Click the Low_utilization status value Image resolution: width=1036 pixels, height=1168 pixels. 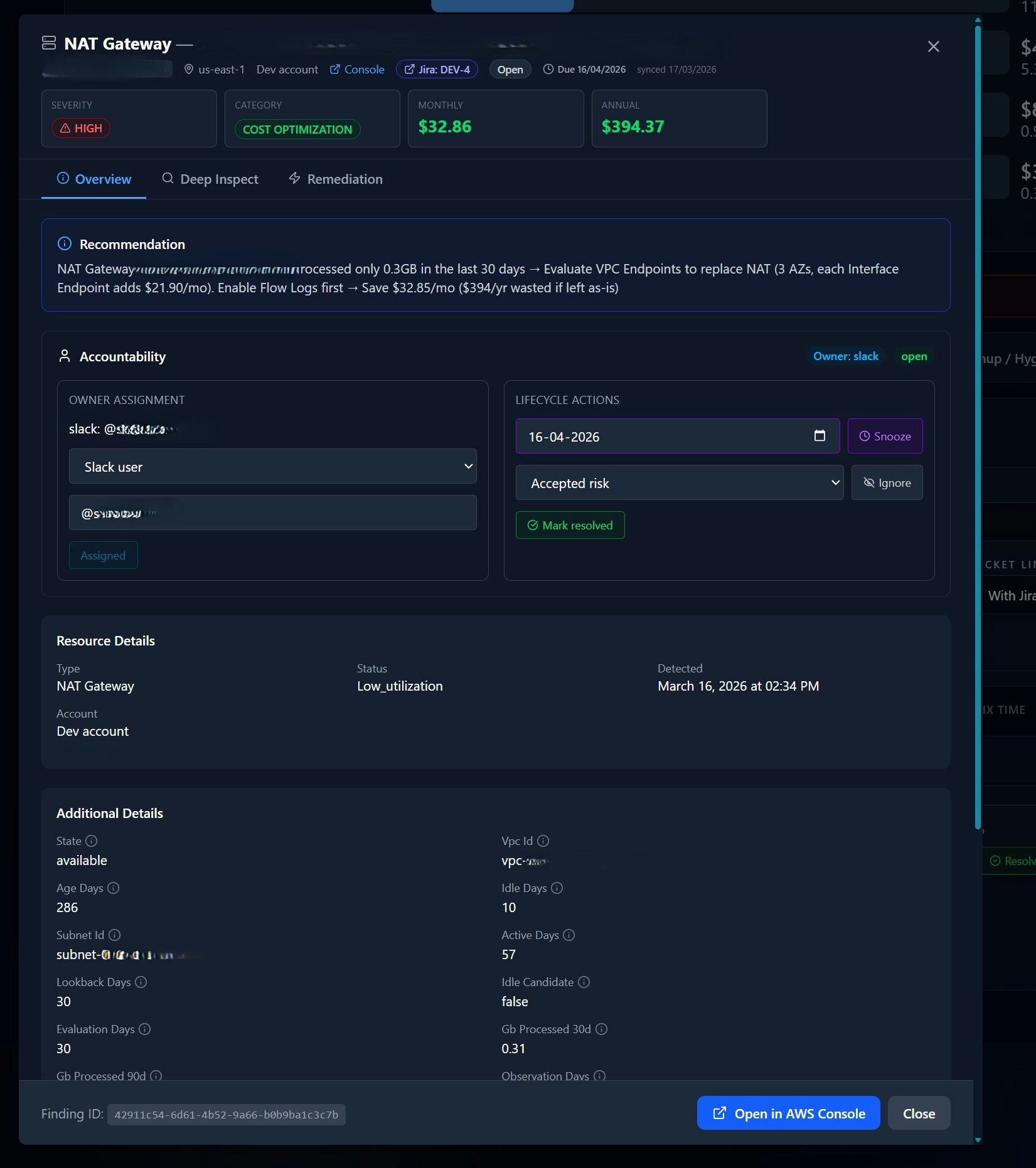[400, 686]
